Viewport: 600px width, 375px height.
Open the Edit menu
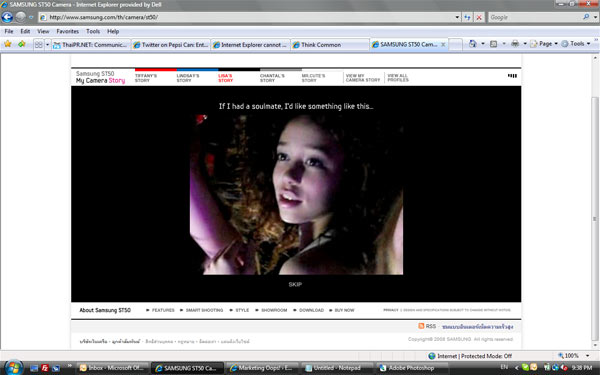coord(25,31)
